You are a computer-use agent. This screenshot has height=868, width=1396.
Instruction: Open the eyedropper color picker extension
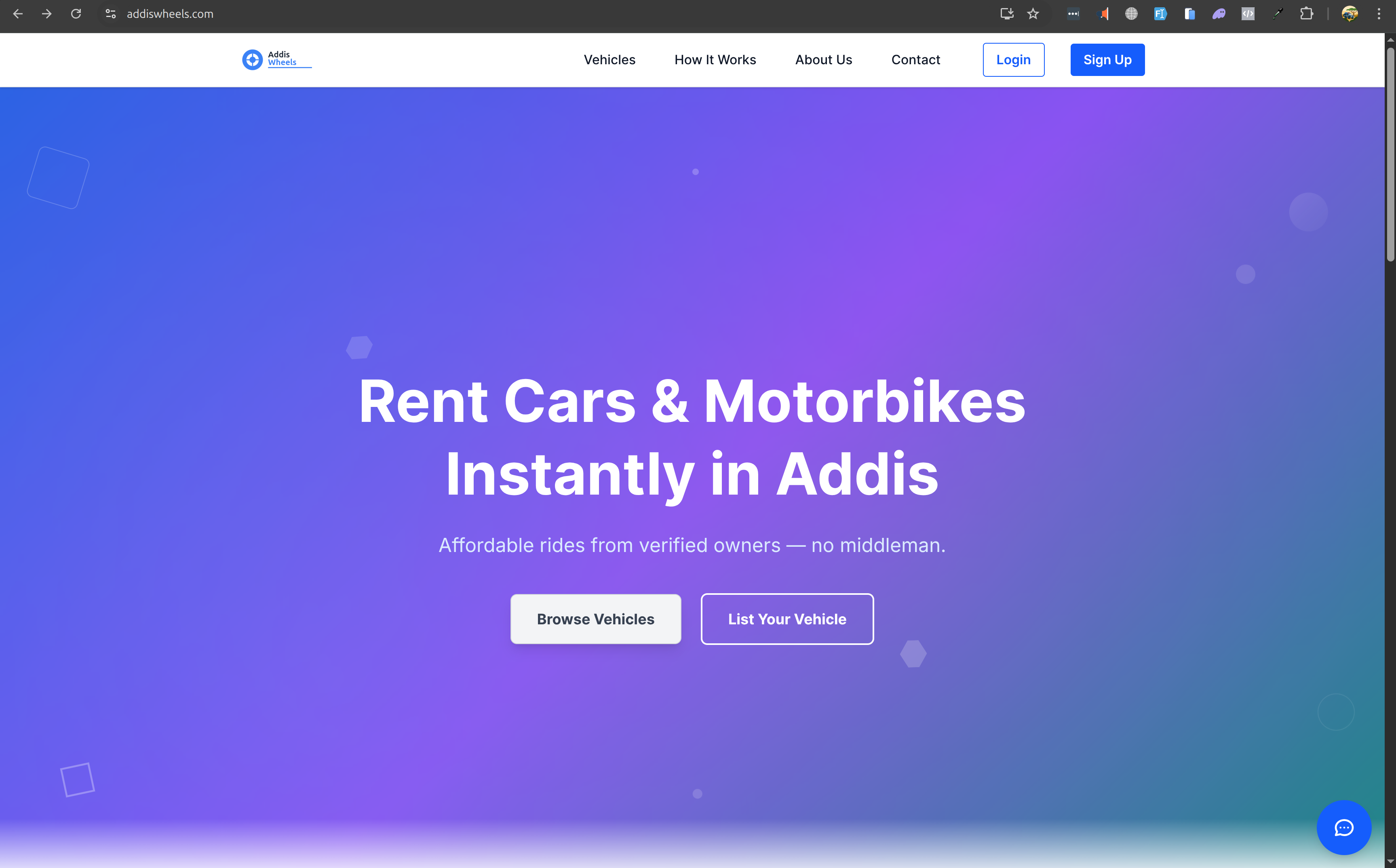pos(1277,14)
